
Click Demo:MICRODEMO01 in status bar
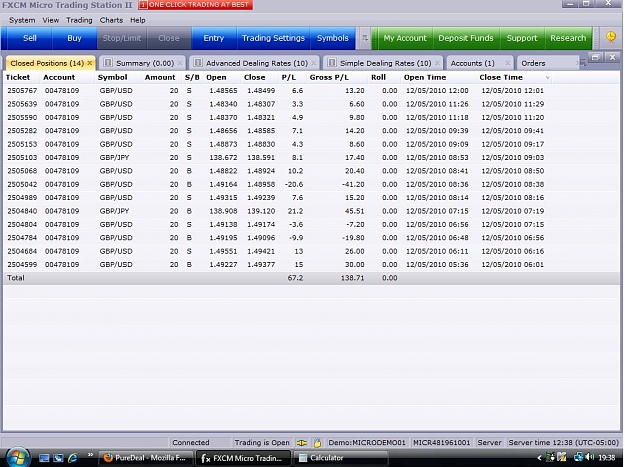(x=367, y=442)
